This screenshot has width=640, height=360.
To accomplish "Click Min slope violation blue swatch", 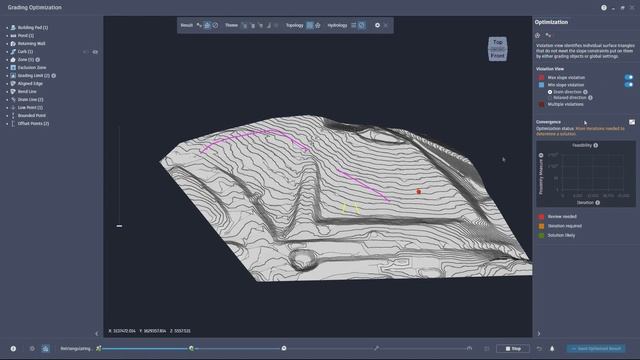I will pos(541,85).
